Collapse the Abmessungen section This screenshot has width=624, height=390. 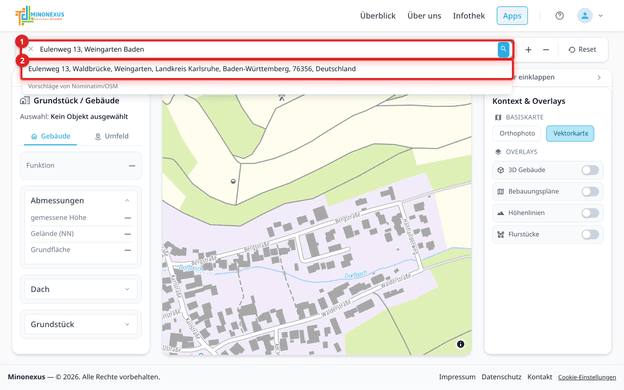[x=127, y=201]
